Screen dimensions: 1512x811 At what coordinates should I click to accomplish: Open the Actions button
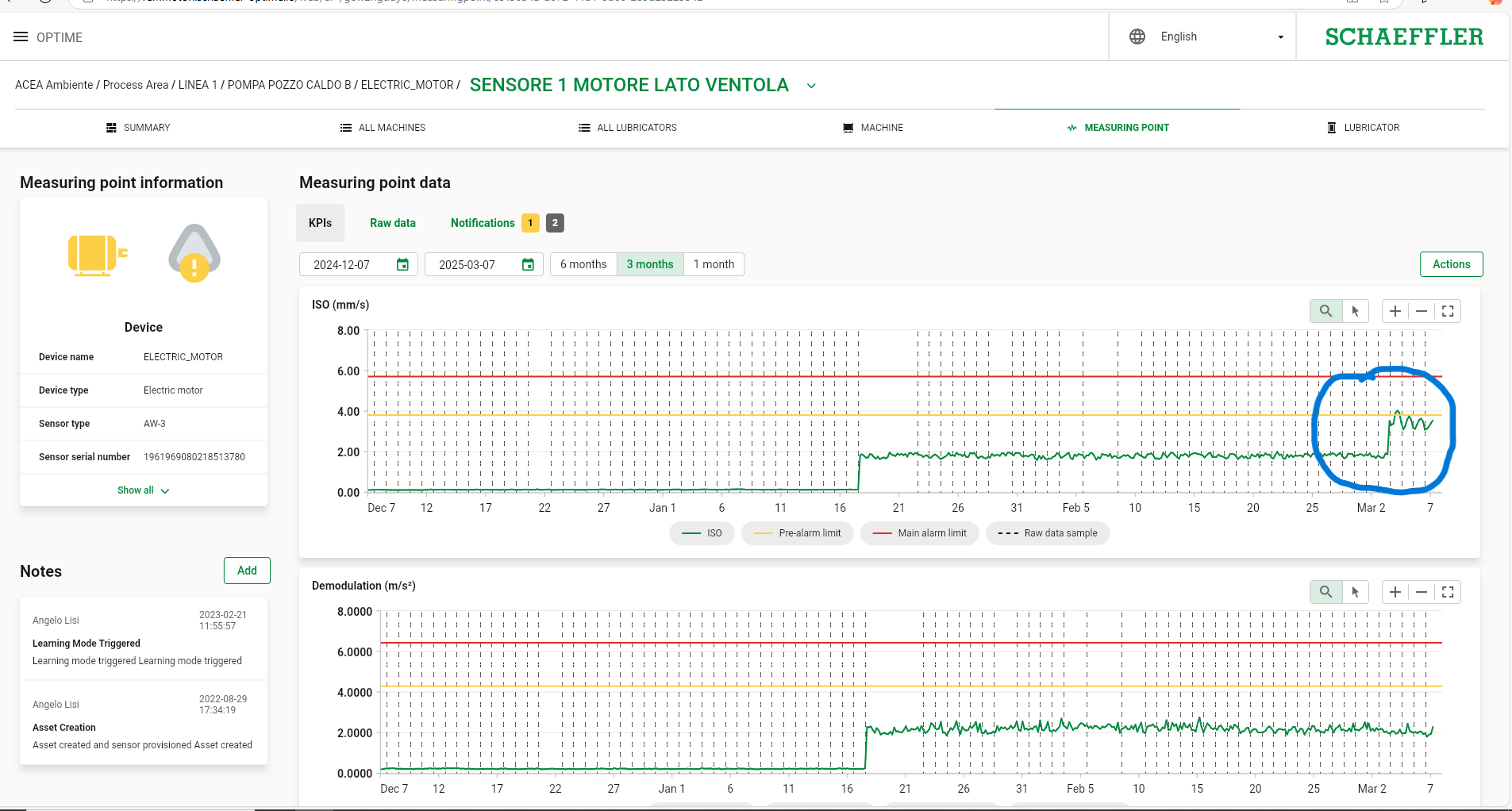(1451, 264)
